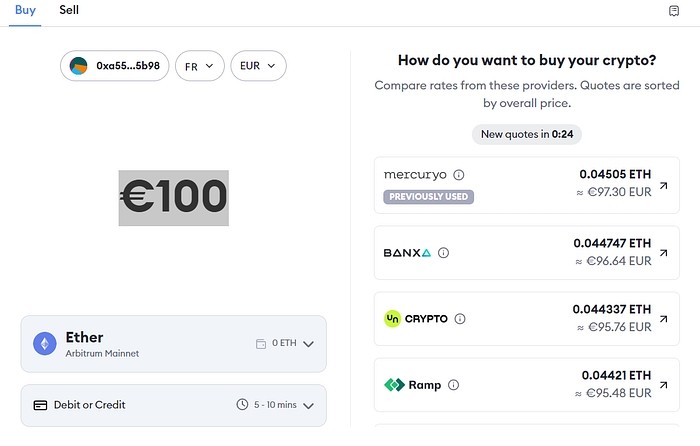This screenshot has height=446, width=700.
Task: Click the Ether token logo icon
Action: click(44, 344)
